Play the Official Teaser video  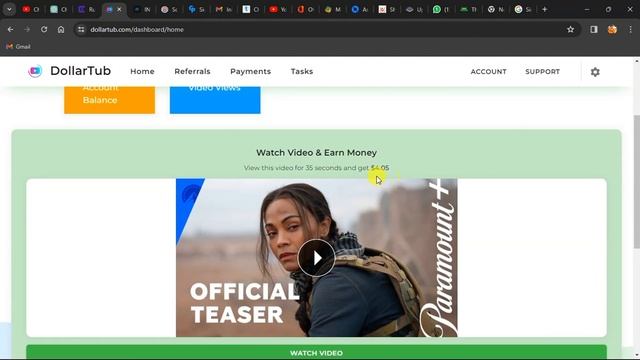(x=316, y=258)
